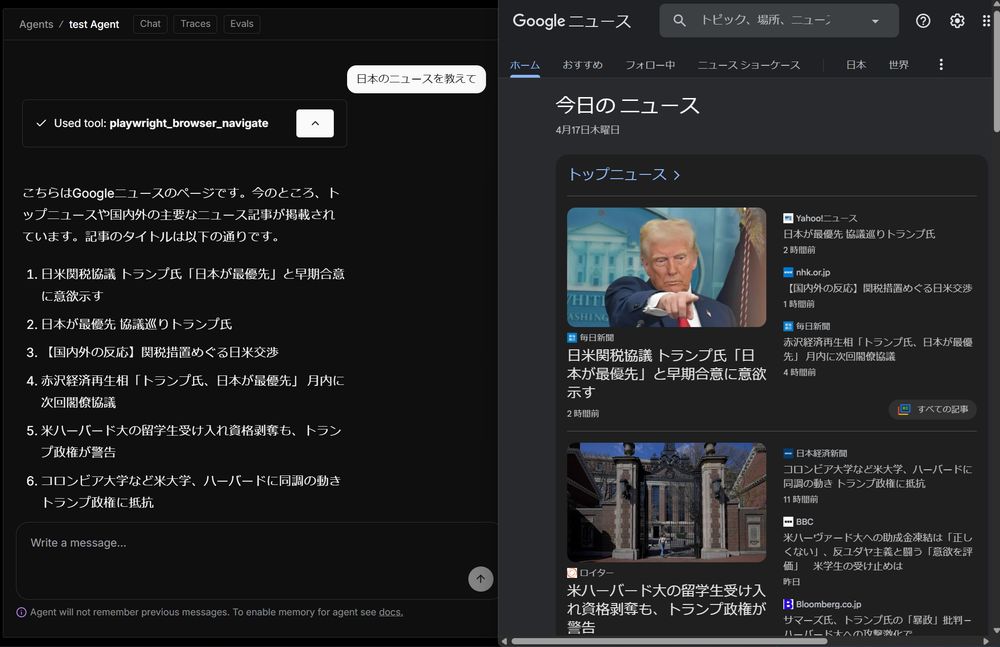Screen dimensions: 1000x647
Task: Open the トップニュース heading link
Action: coord(624,174)
